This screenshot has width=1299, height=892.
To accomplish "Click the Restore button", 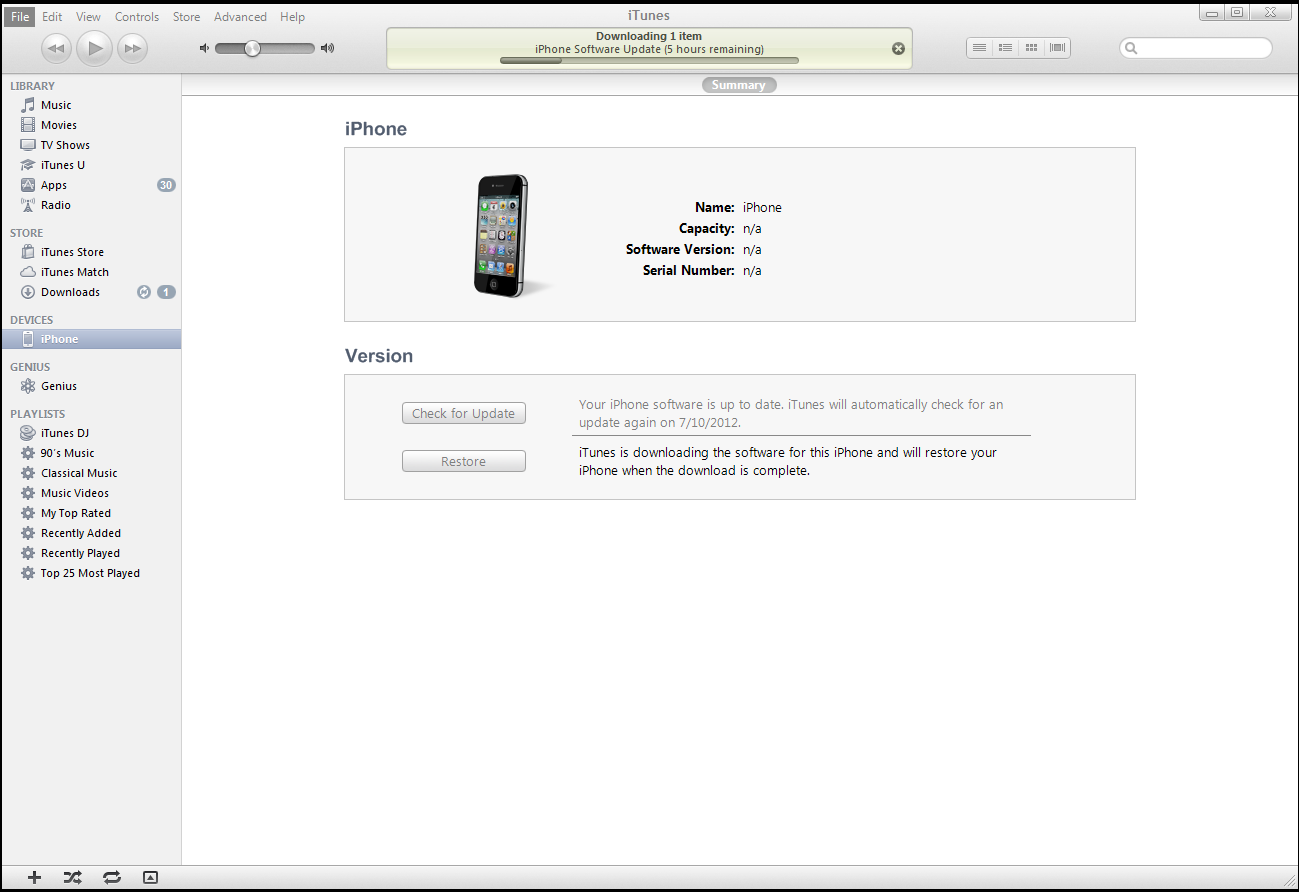I will point(464,461).
